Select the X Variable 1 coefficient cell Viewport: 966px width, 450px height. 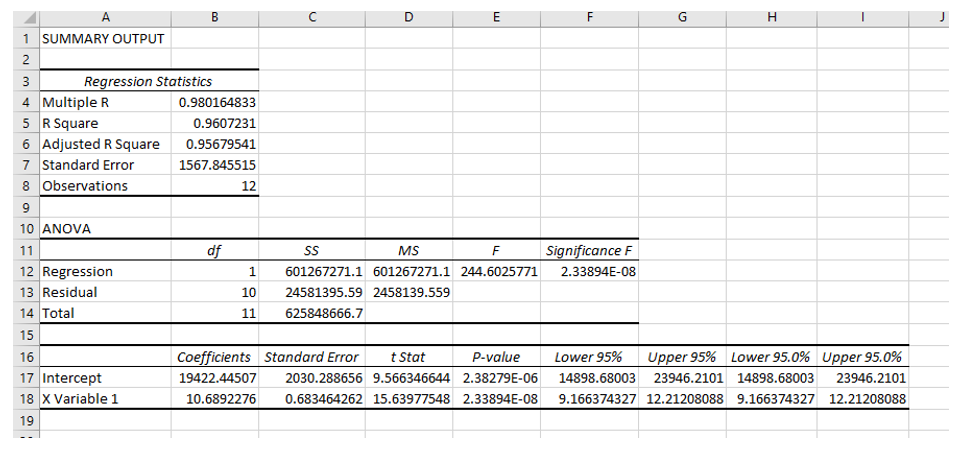coord(216,399)
